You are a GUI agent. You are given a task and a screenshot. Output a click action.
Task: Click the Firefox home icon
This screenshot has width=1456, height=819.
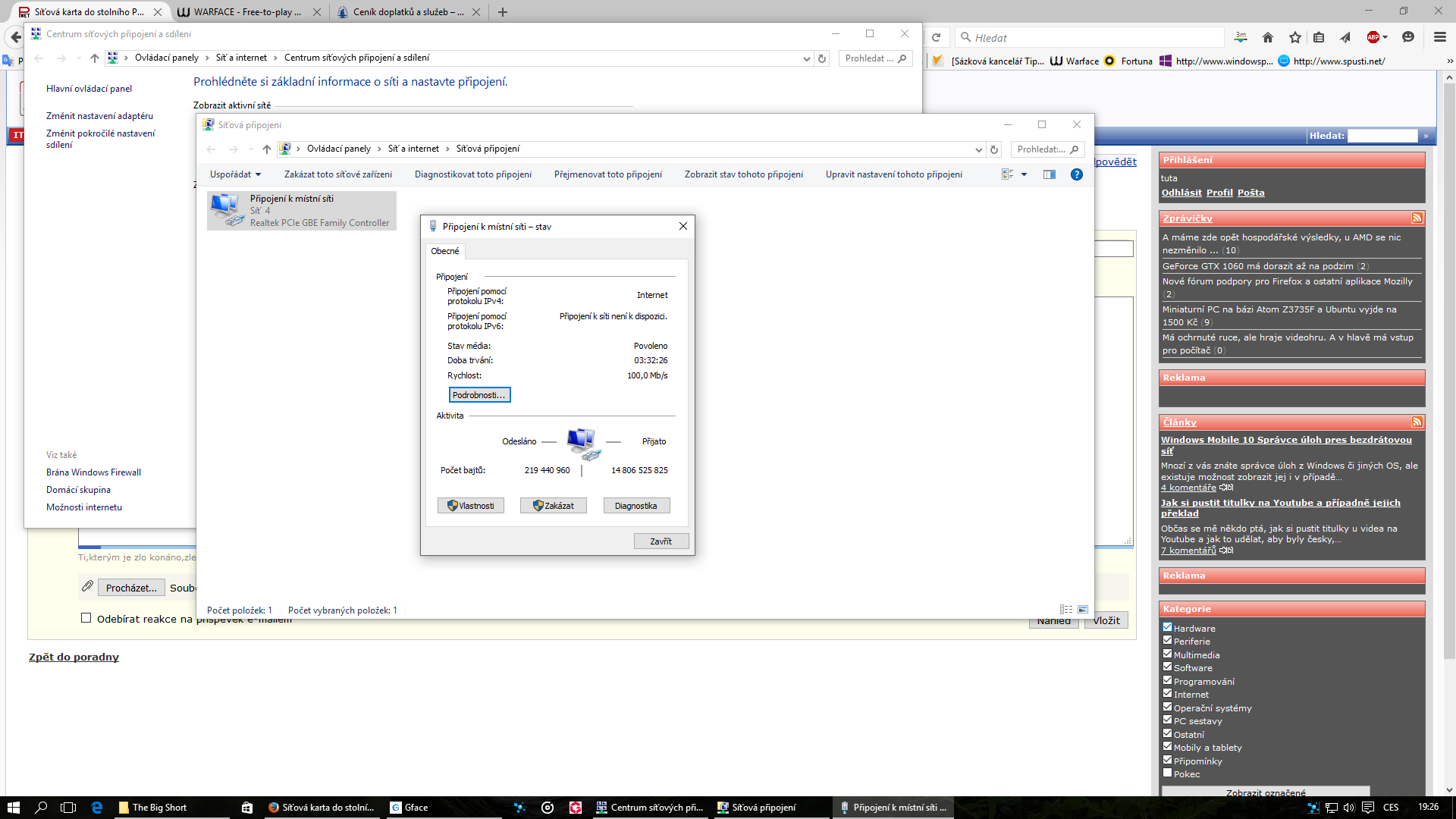click(1268, 37)
